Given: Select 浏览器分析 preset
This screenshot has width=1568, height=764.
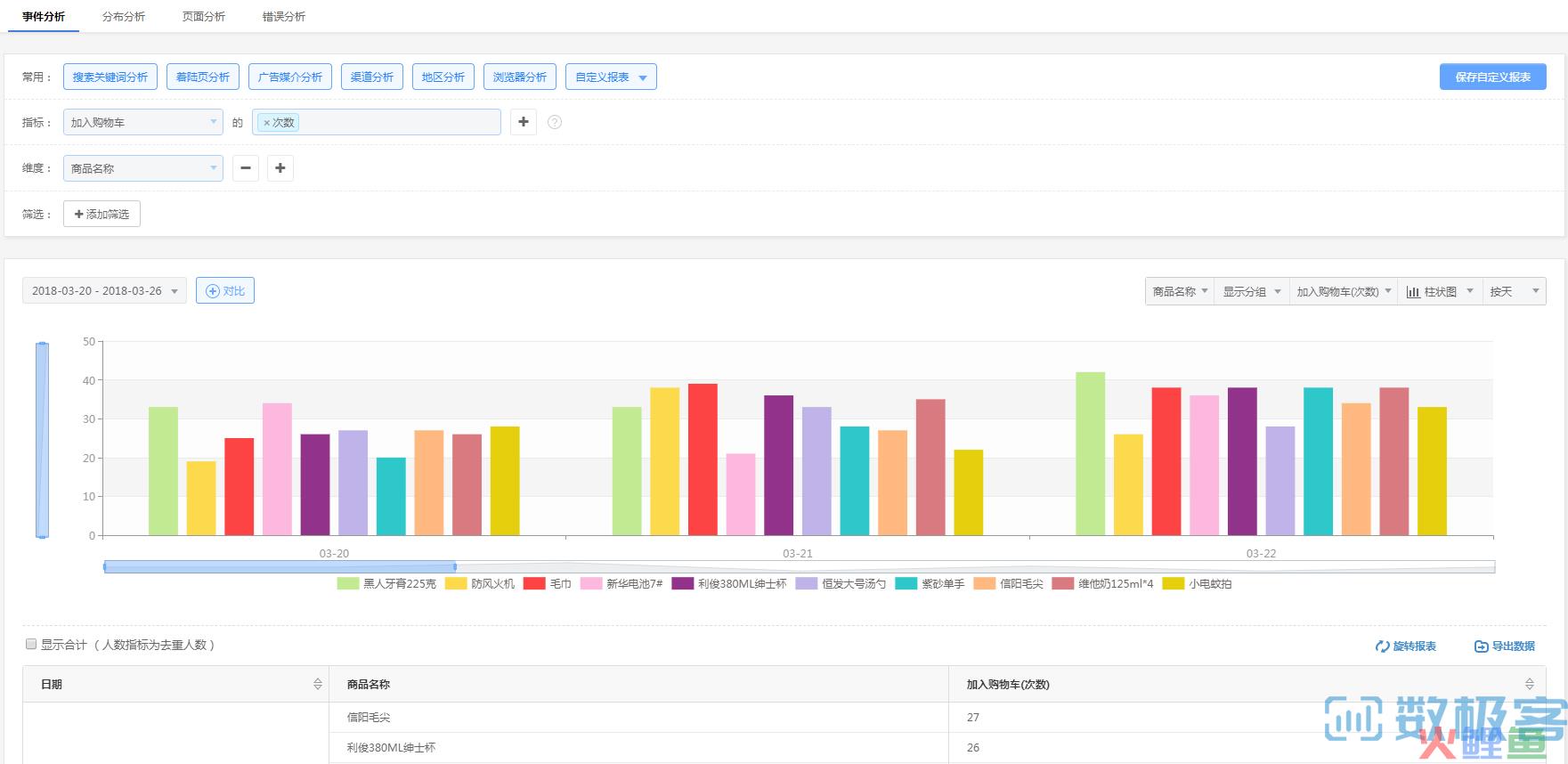Looking at the screenshot, I should [x=520, y=77].
